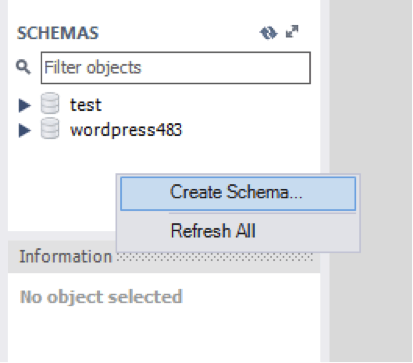Select the test schema name

pyautogui.click(x=86, y=105)
